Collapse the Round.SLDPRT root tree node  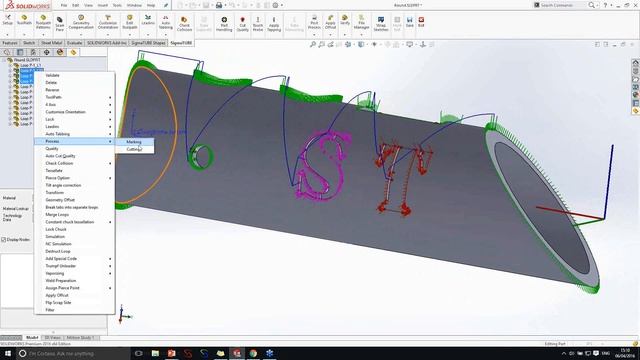click(x=4, y=60)
